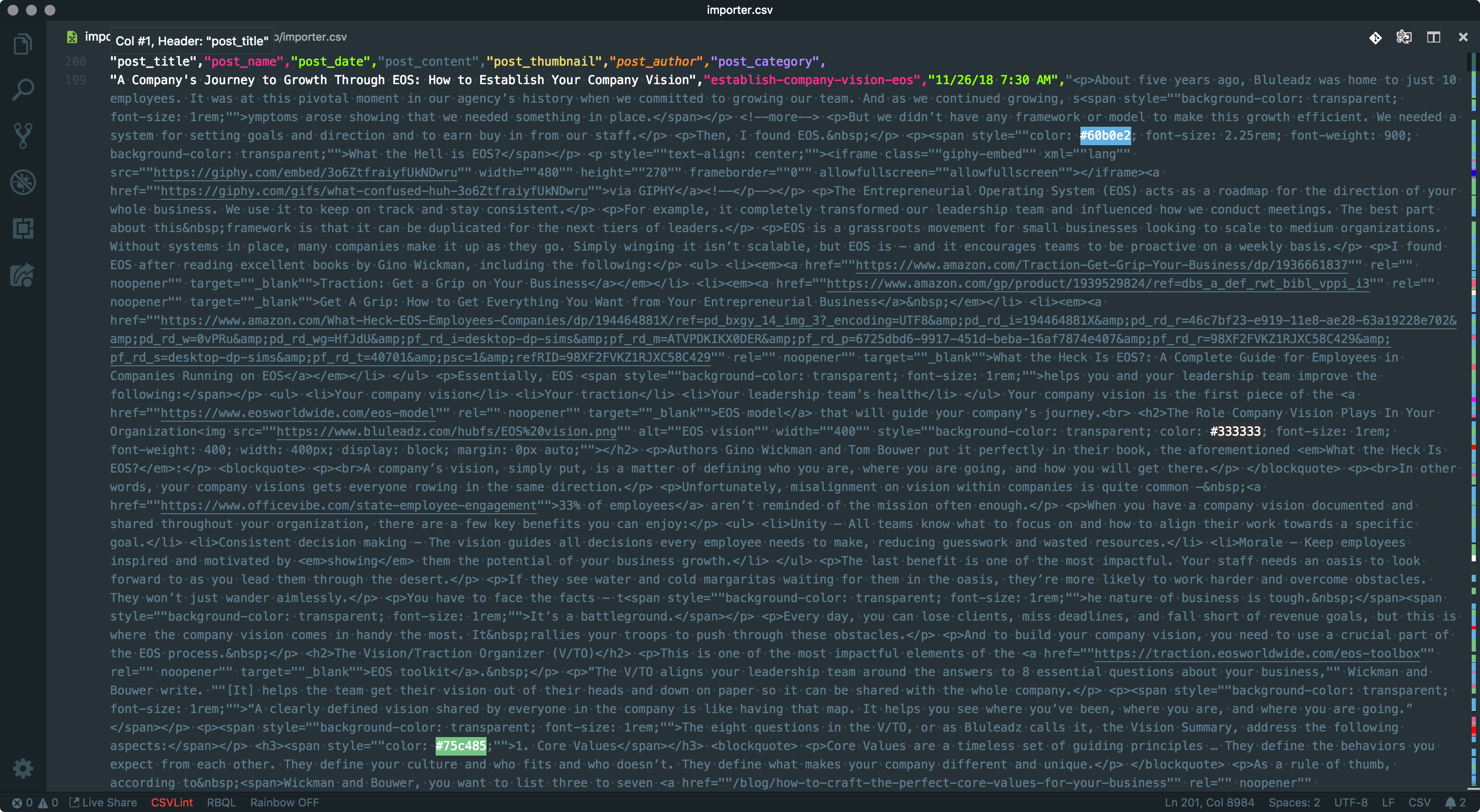1480x812 pixels.
Task: Open the Explorer view in activity bar
Action: coord(23,43)
